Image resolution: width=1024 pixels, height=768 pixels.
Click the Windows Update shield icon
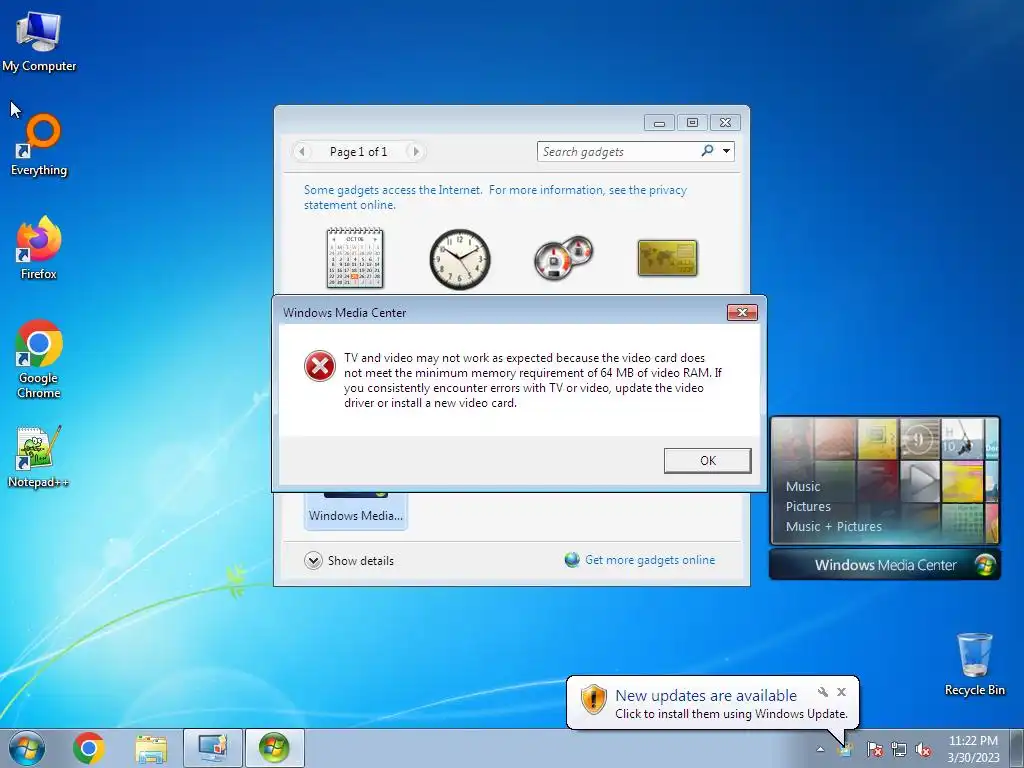(594, 699)
